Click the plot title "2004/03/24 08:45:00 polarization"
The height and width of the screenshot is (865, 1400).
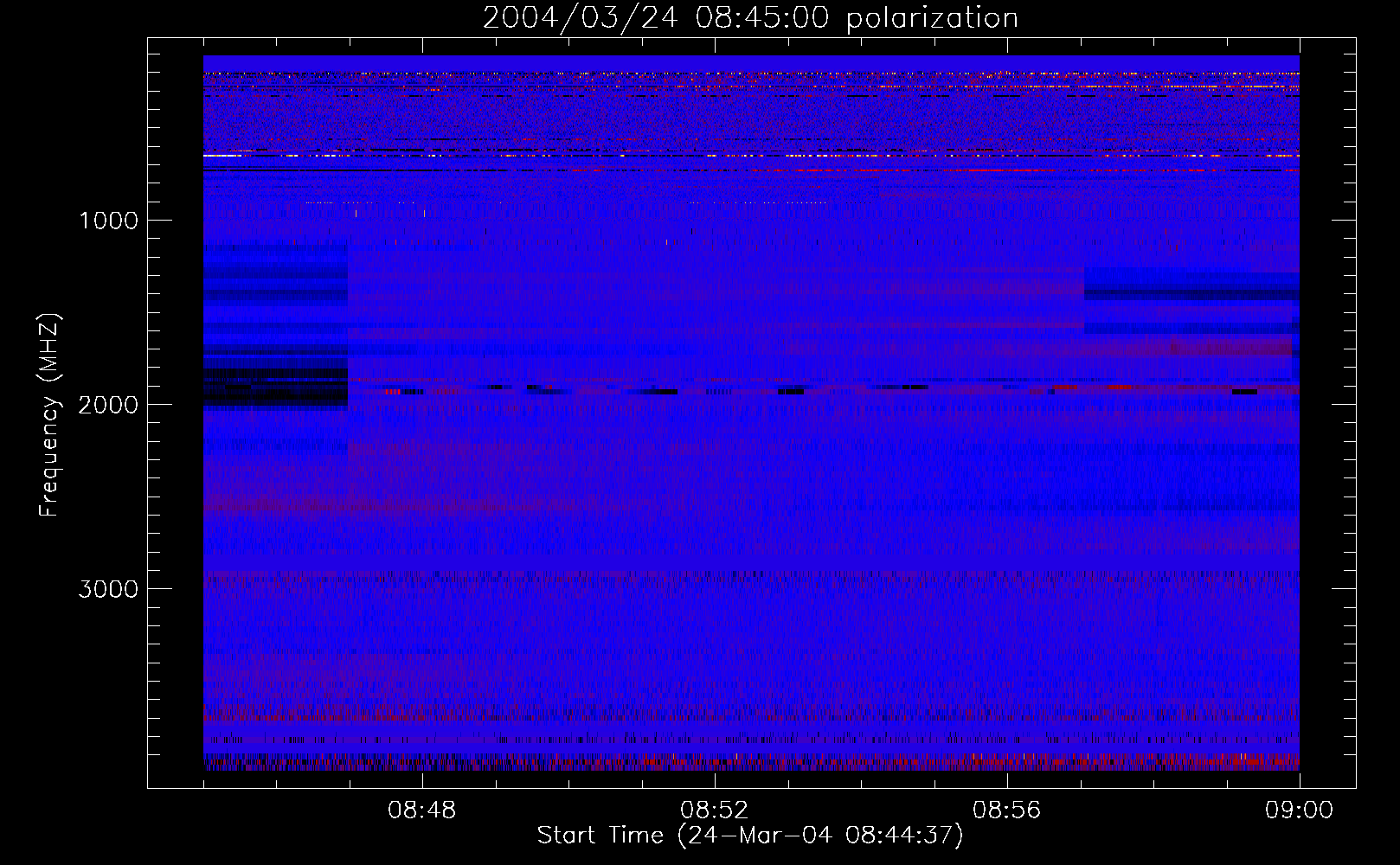750,18
